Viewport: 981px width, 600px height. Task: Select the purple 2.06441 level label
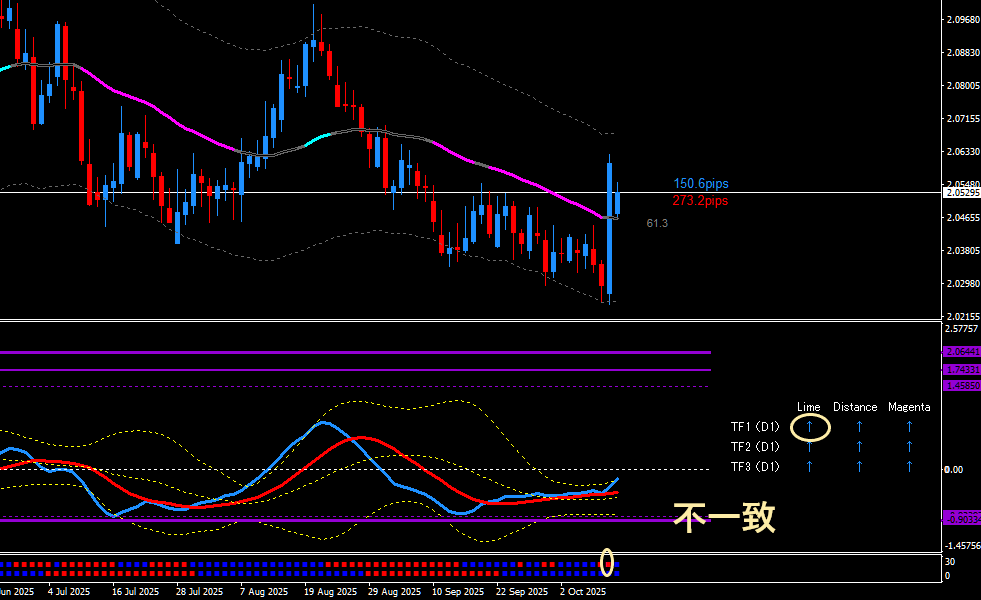(962, 352)
